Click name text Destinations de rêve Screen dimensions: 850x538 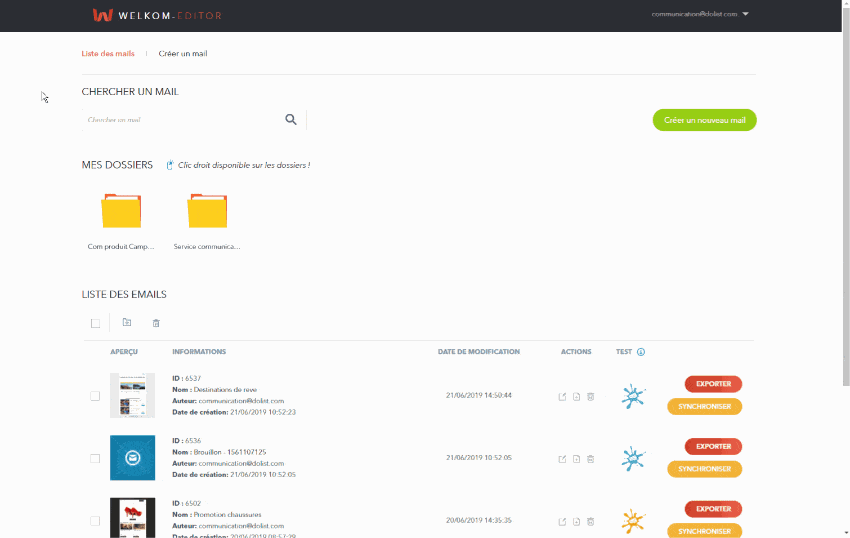click(x=225, y=389)
